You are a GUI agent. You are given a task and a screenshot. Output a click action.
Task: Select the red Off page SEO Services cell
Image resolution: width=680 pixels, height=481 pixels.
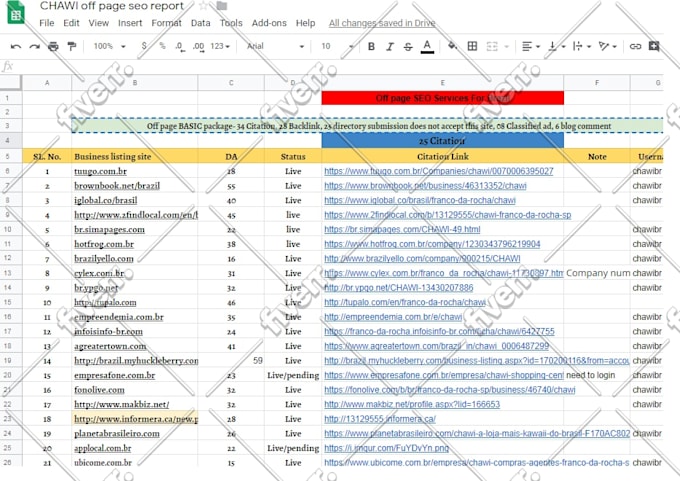pyautogui.click(x=442, y=98)
